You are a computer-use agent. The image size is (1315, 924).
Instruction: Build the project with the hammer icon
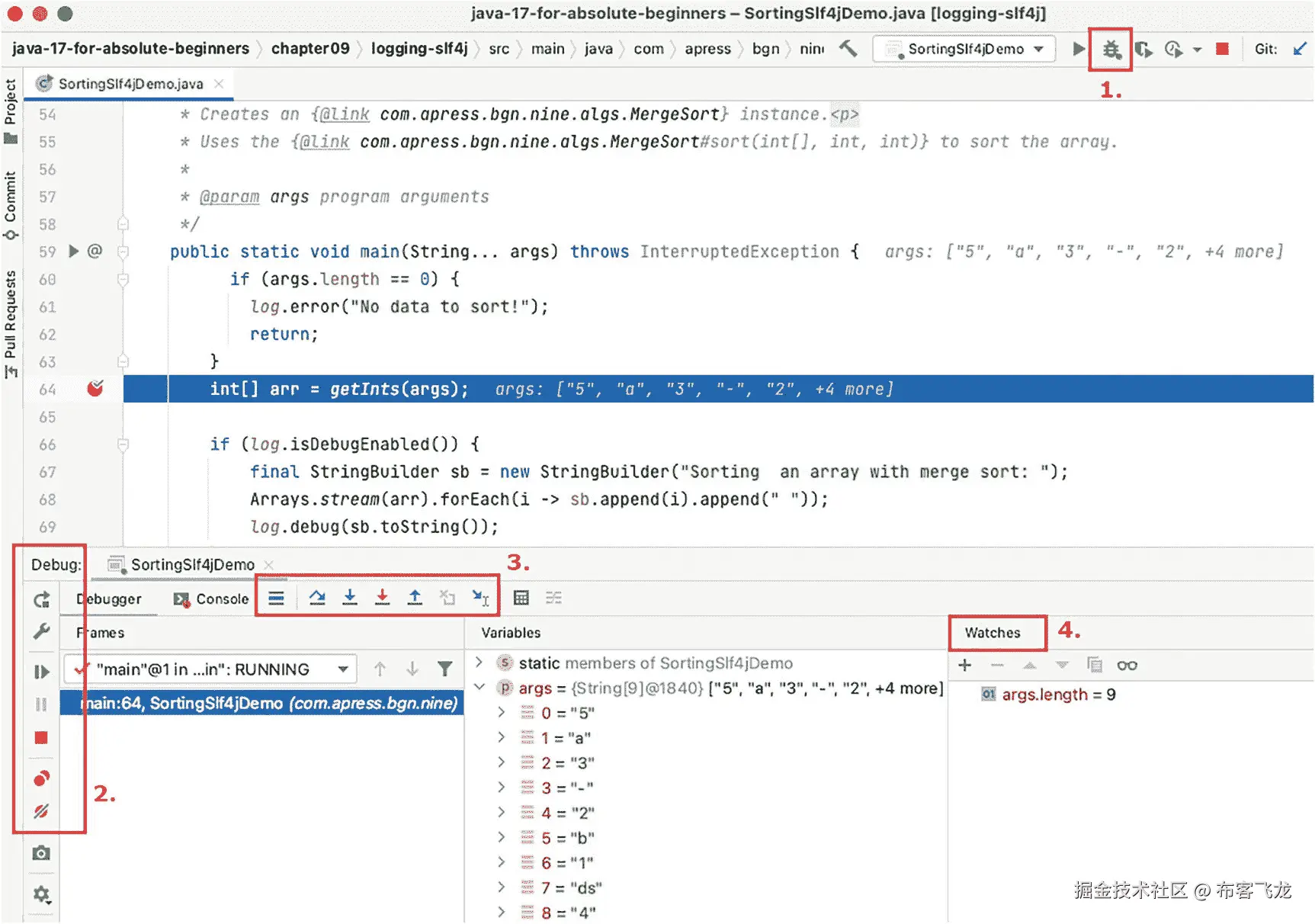(x=848, y=49)
